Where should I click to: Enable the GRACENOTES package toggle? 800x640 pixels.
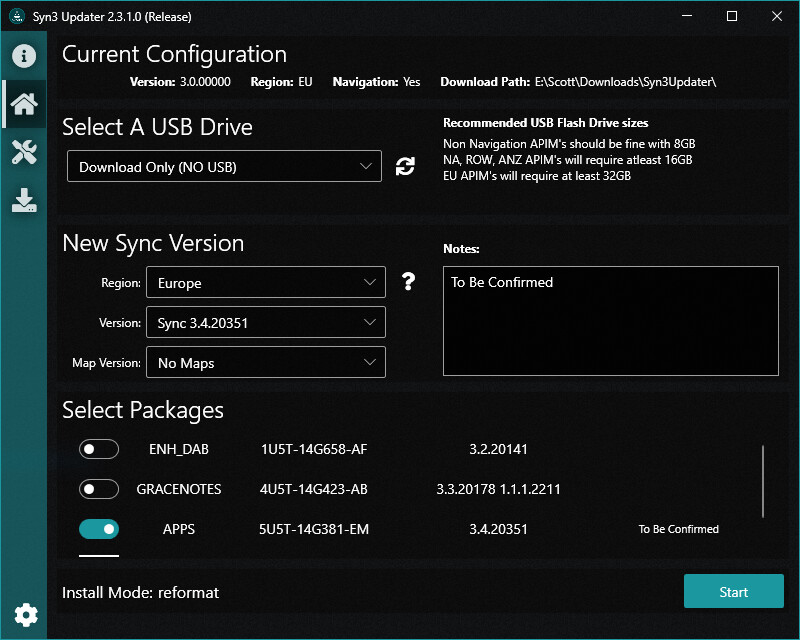(99, 489)
